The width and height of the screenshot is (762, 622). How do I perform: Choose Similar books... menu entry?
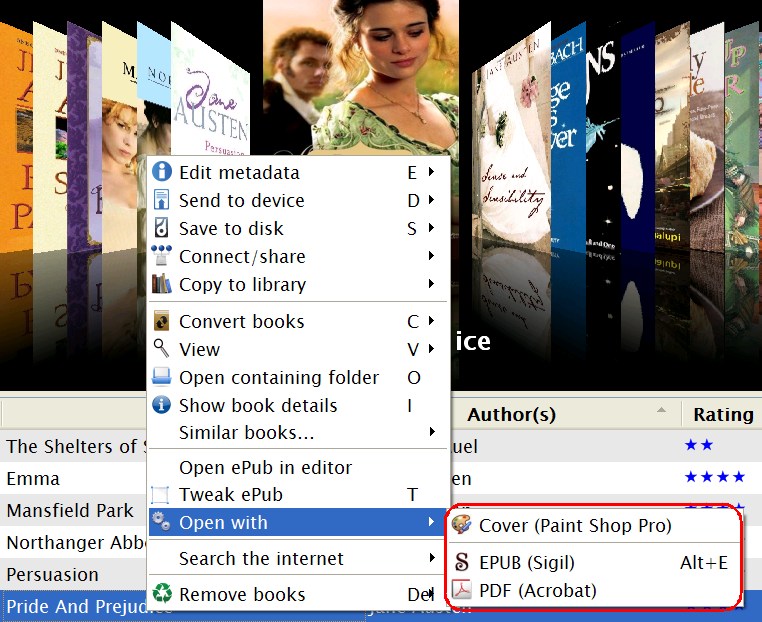coord(297,432)
